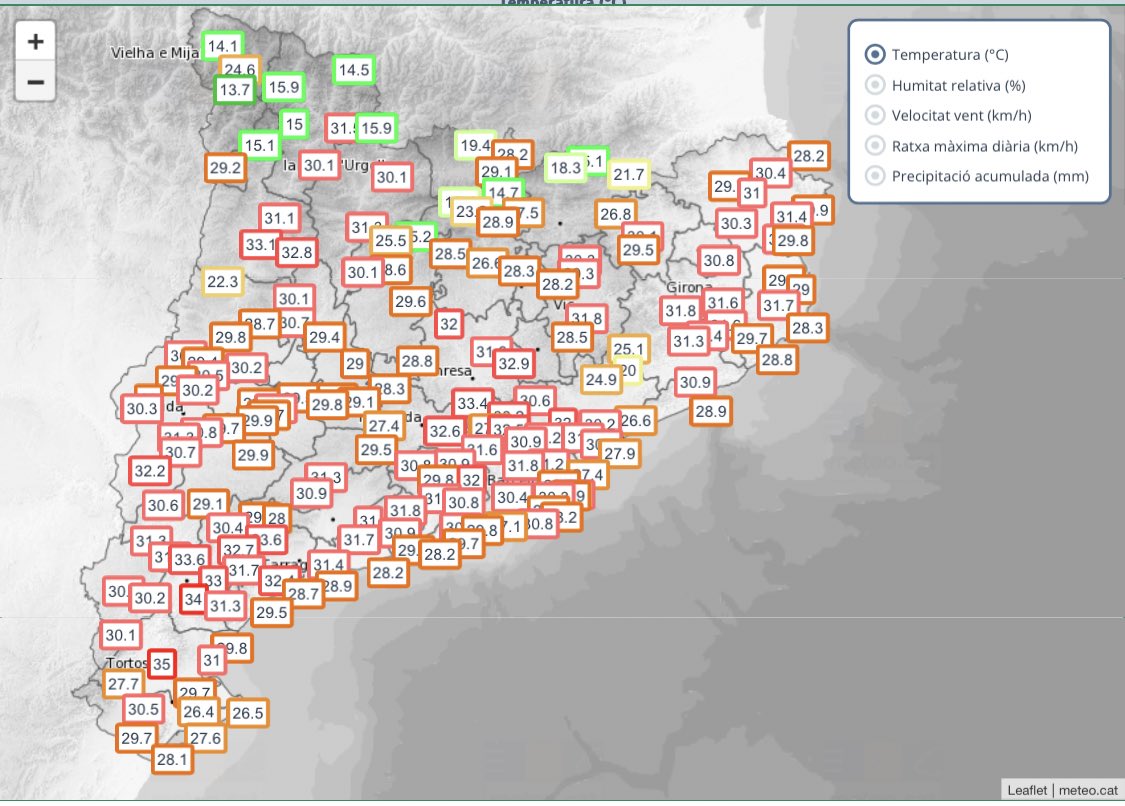
Task: Click the 15.1 station marker
Action: click(259, 145)
